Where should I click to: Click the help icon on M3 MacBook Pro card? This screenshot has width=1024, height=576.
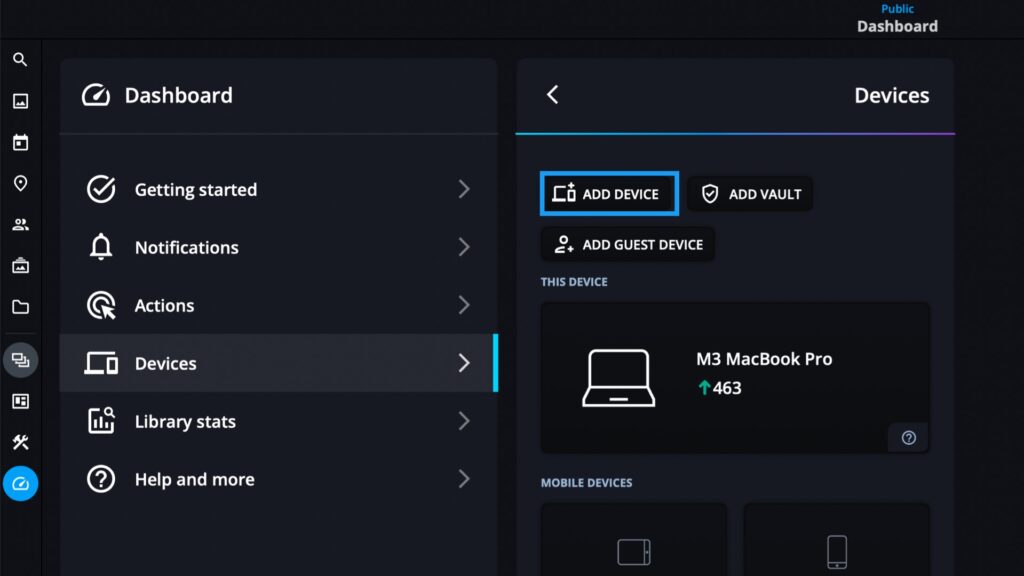(x=908, y=438)
